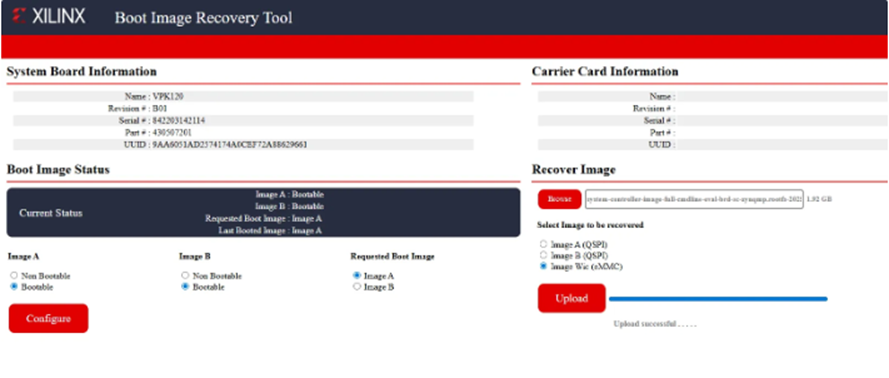The image size is (889, 378).
Task: Select Image B (QSPI) for recovery
Action: coord(543,255)
